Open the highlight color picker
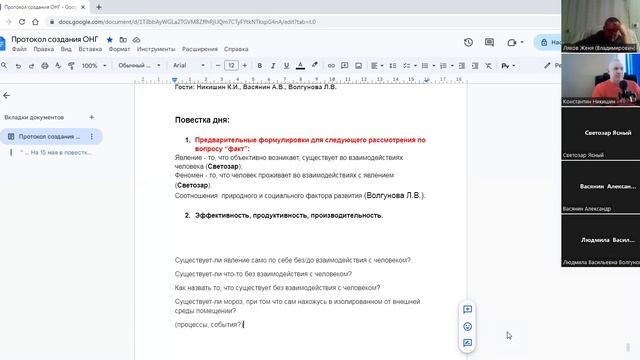This screenshot has height=360, width=640. pos(314,66)
